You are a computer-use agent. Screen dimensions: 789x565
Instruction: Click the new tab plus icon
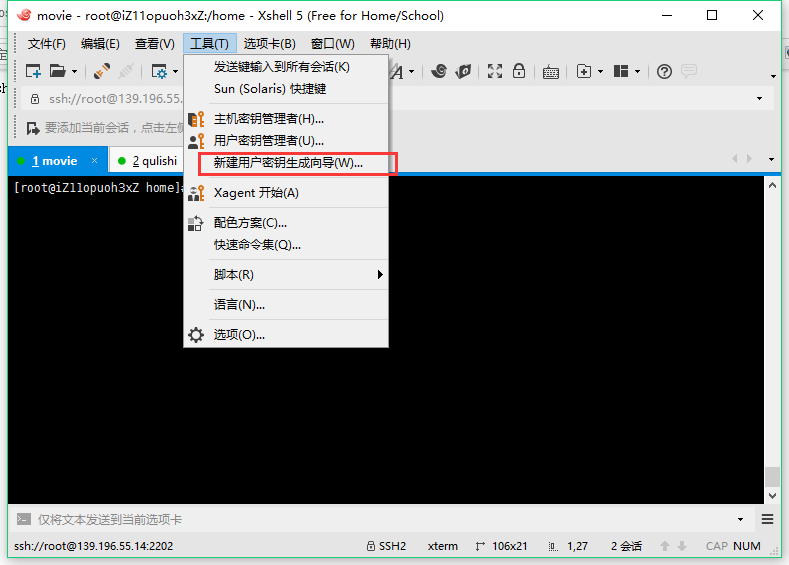click(584, 71)
